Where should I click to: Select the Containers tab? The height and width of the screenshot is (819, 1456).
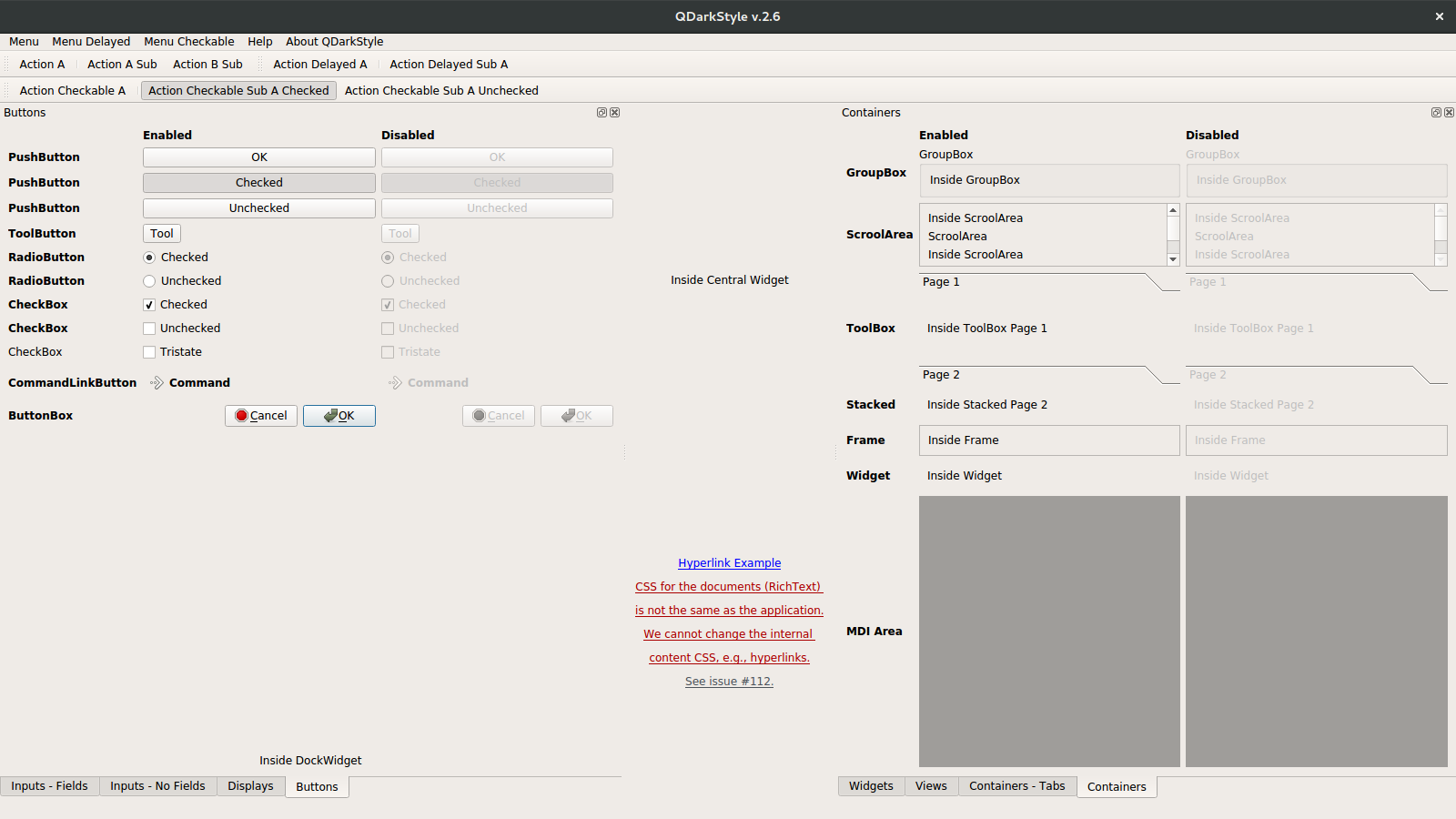(1117, 787)
